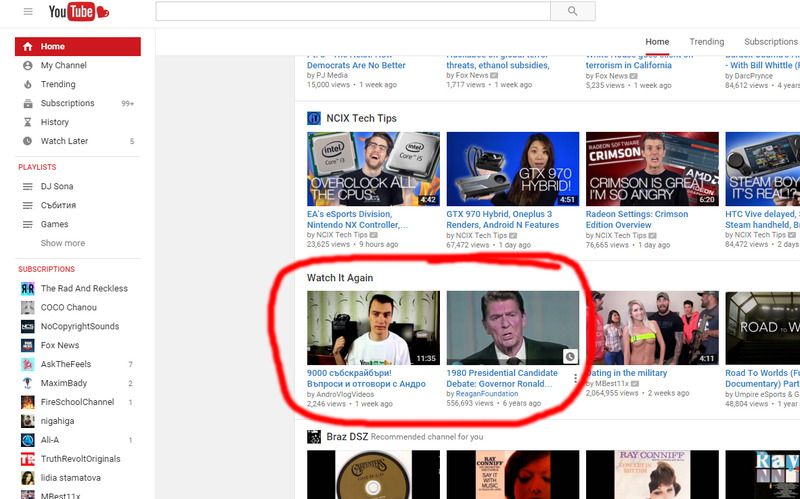Screen dimensions: 800x499
Task: Click the SUBSCRIPTIONS section header
Action: coord(46,269)
